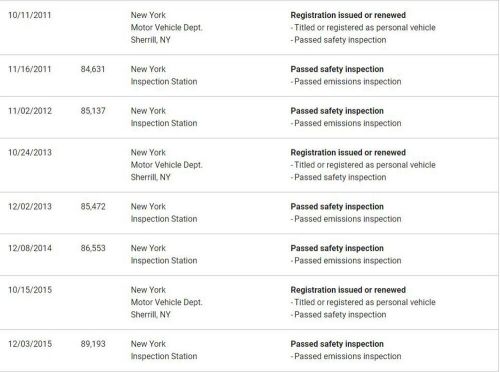500x372 pixels.
Task: Select the 86,553 odometer value
Action: [93, 248]
